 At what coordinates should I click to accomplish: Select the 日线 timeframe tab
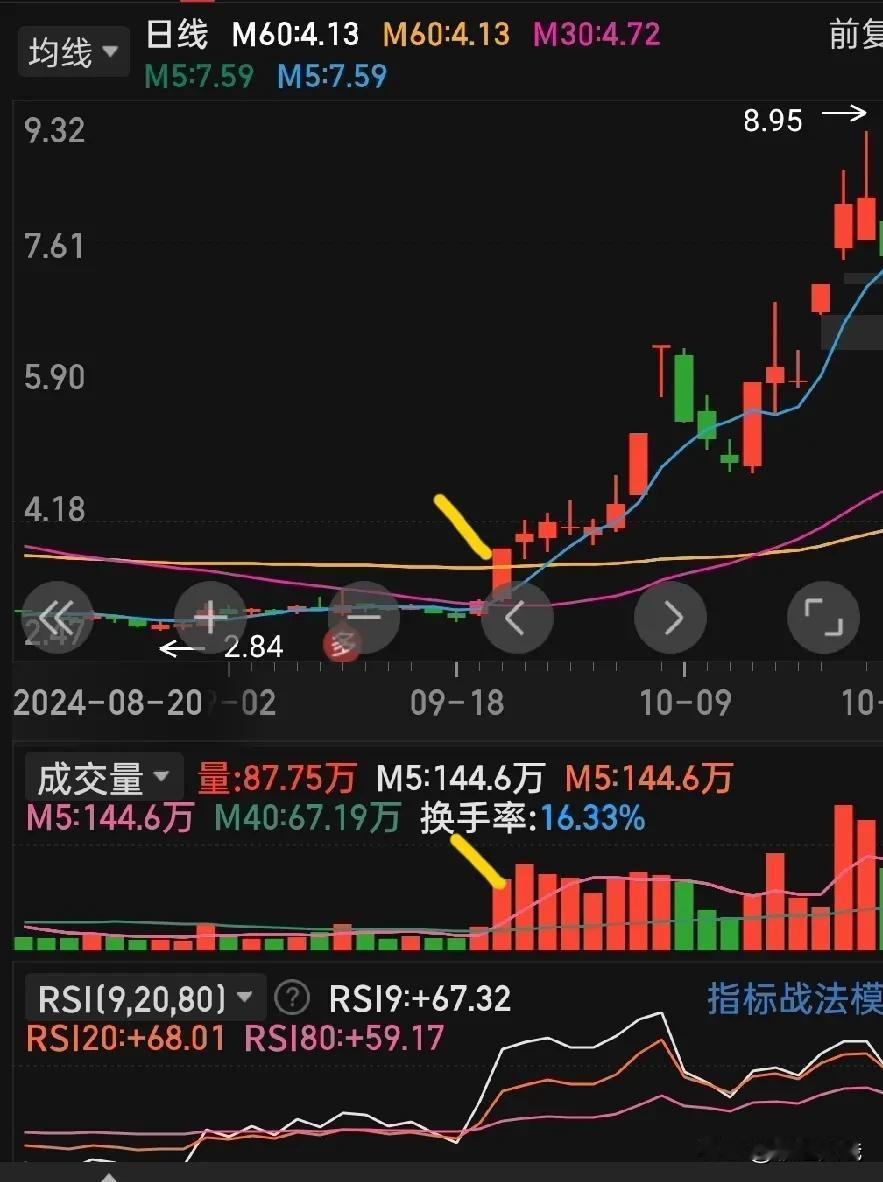177,33
